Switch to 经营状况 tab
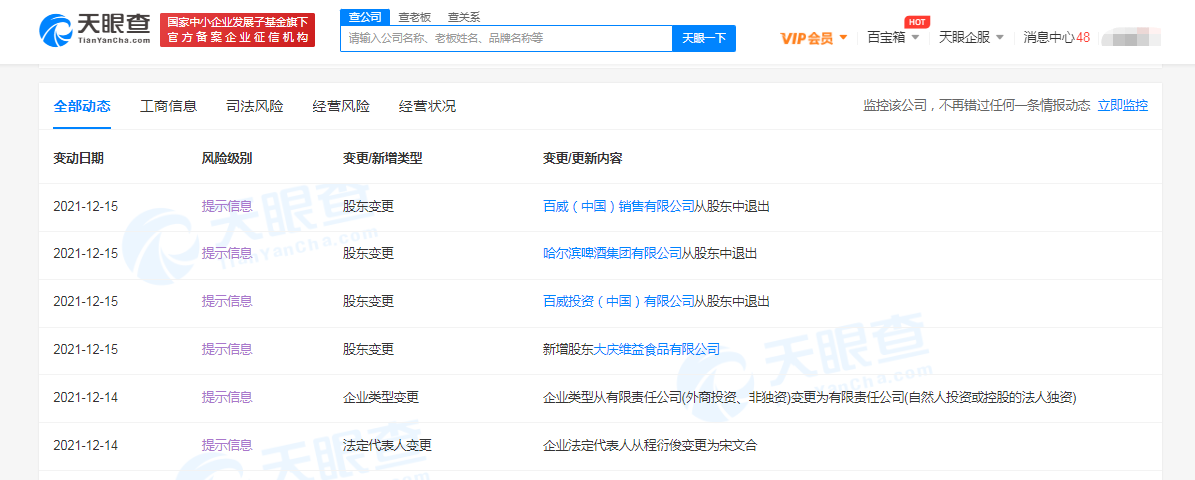 pos(427,106)
